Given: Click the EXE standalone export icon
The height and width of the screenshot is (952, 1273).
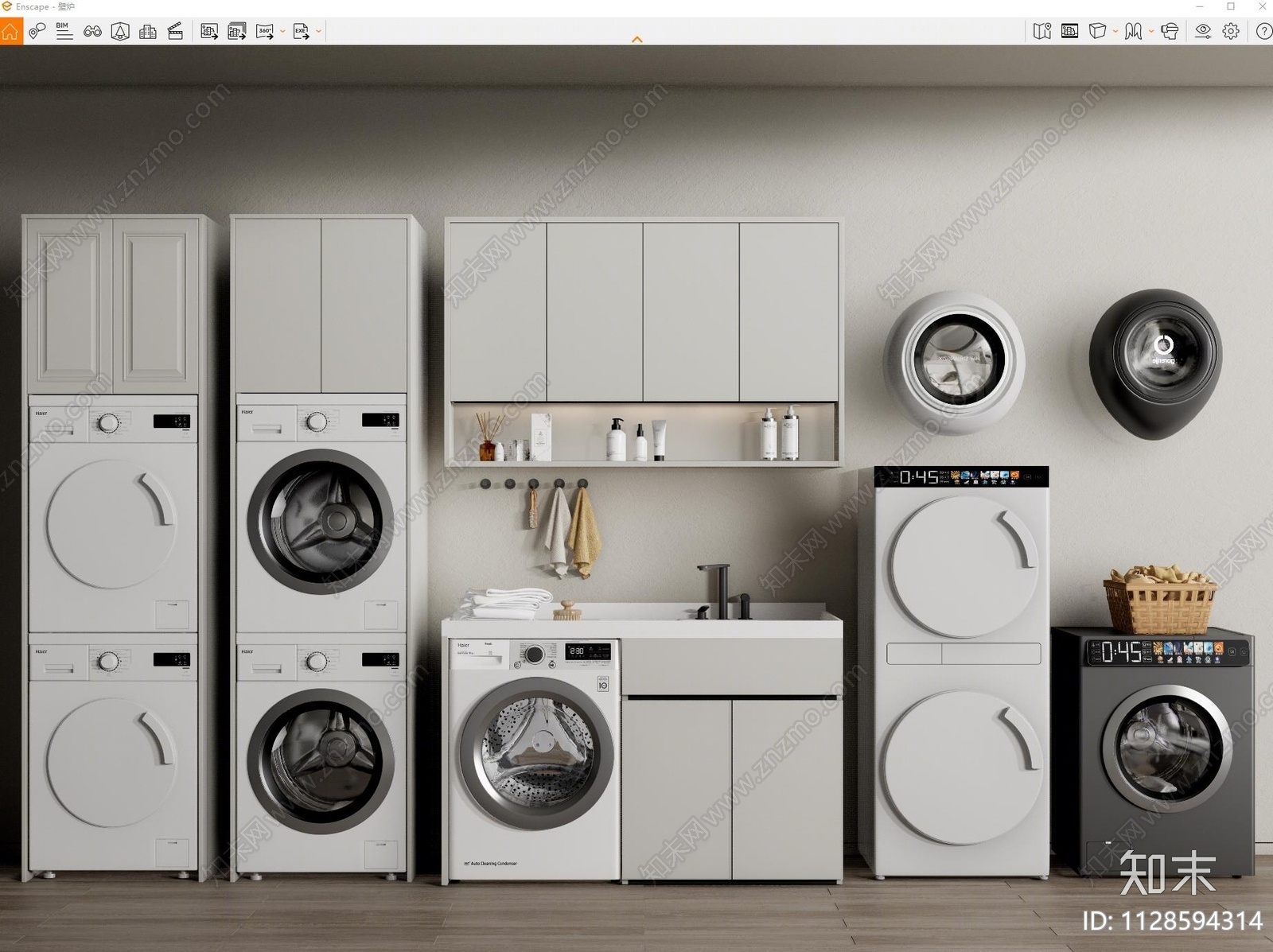Looking at the screenshot, I should click(x=302, y=32).
